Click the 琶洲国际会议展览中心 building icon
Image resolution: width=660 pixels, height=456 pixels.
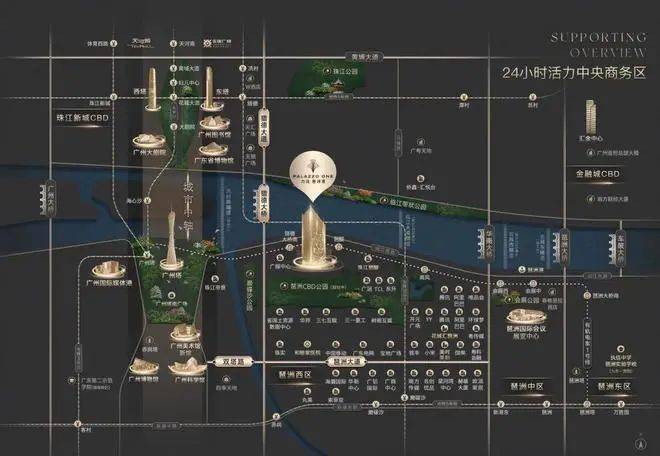point(525,317)
